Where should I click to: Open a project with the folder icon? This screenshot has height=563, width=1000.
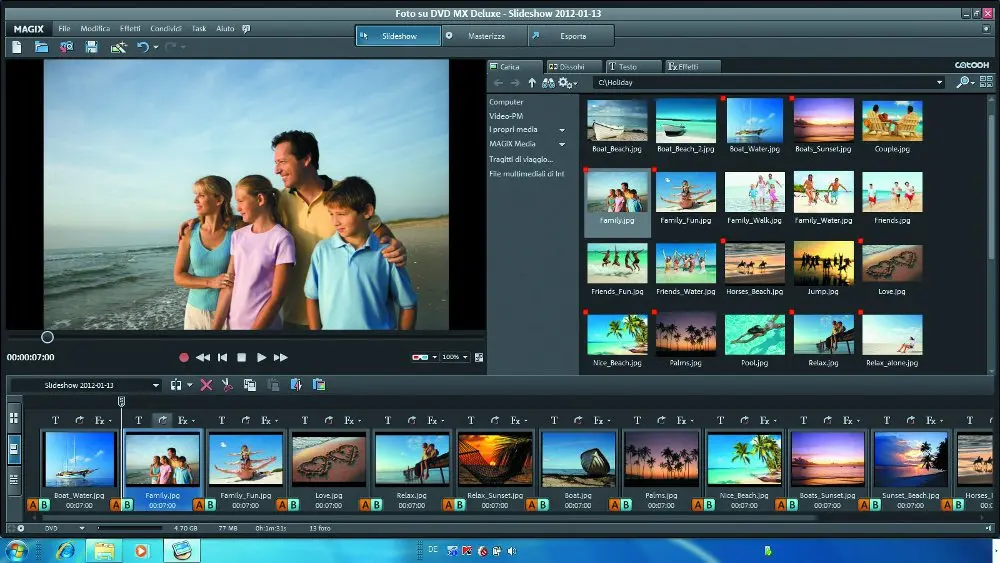pyautogui.click(x=41, y=47)
